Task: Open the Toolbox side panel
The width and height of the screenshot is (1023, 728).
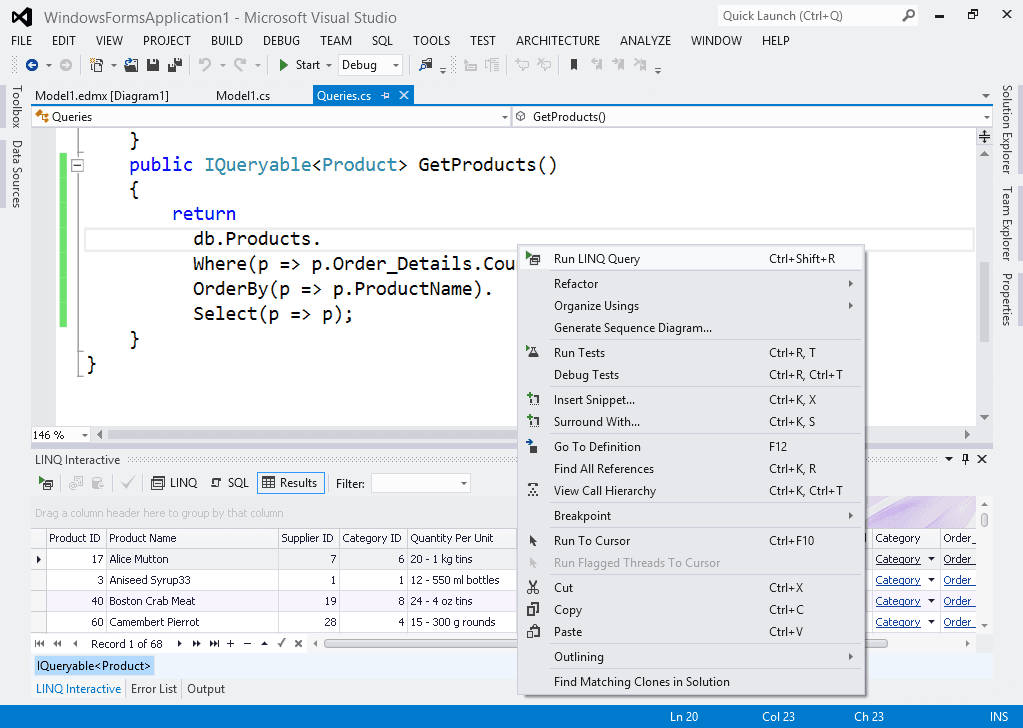Action: click(16, 106)
